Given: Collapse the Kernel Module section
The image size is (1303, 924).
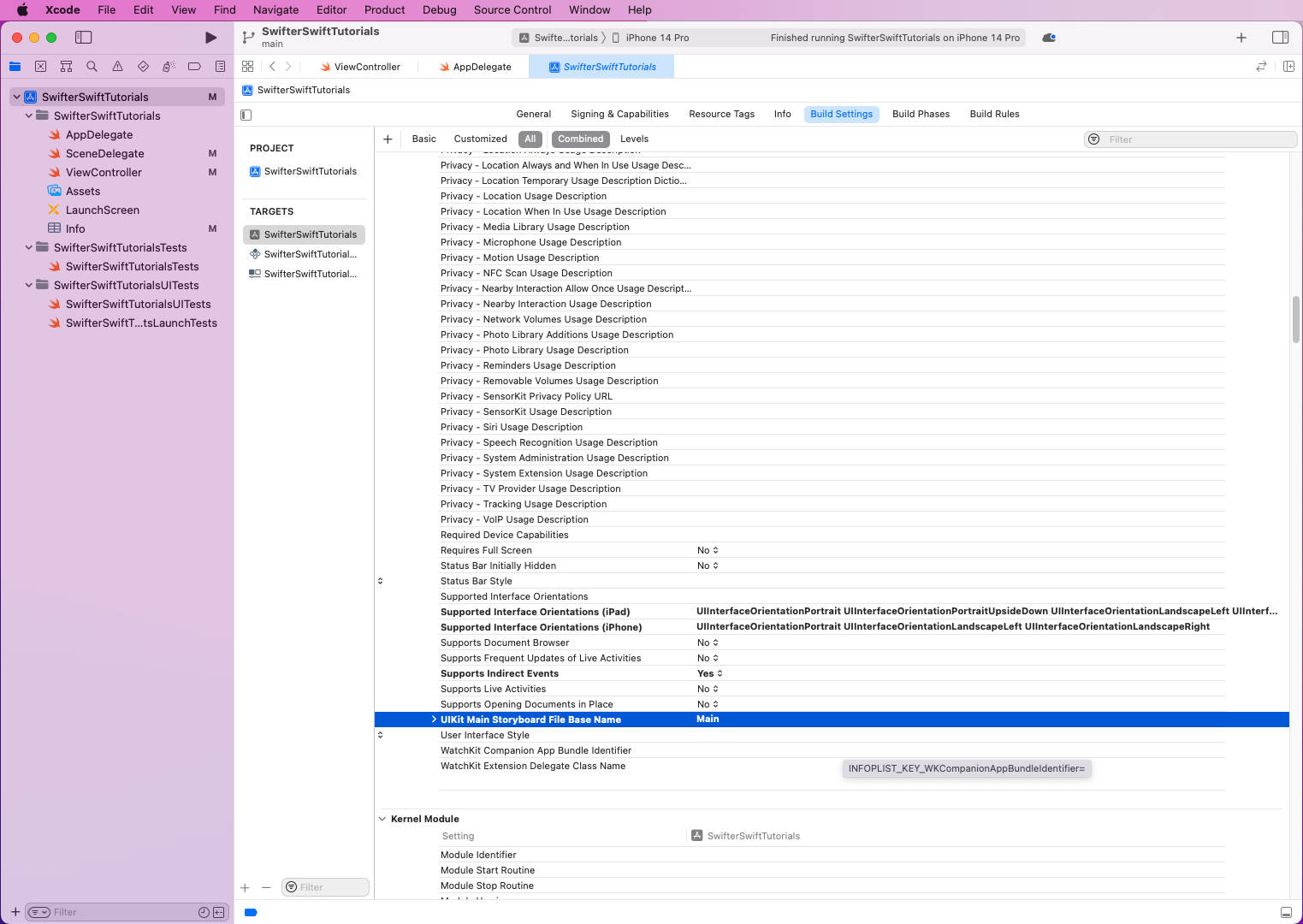Looking at the screenshot, I should click(382, 819).
